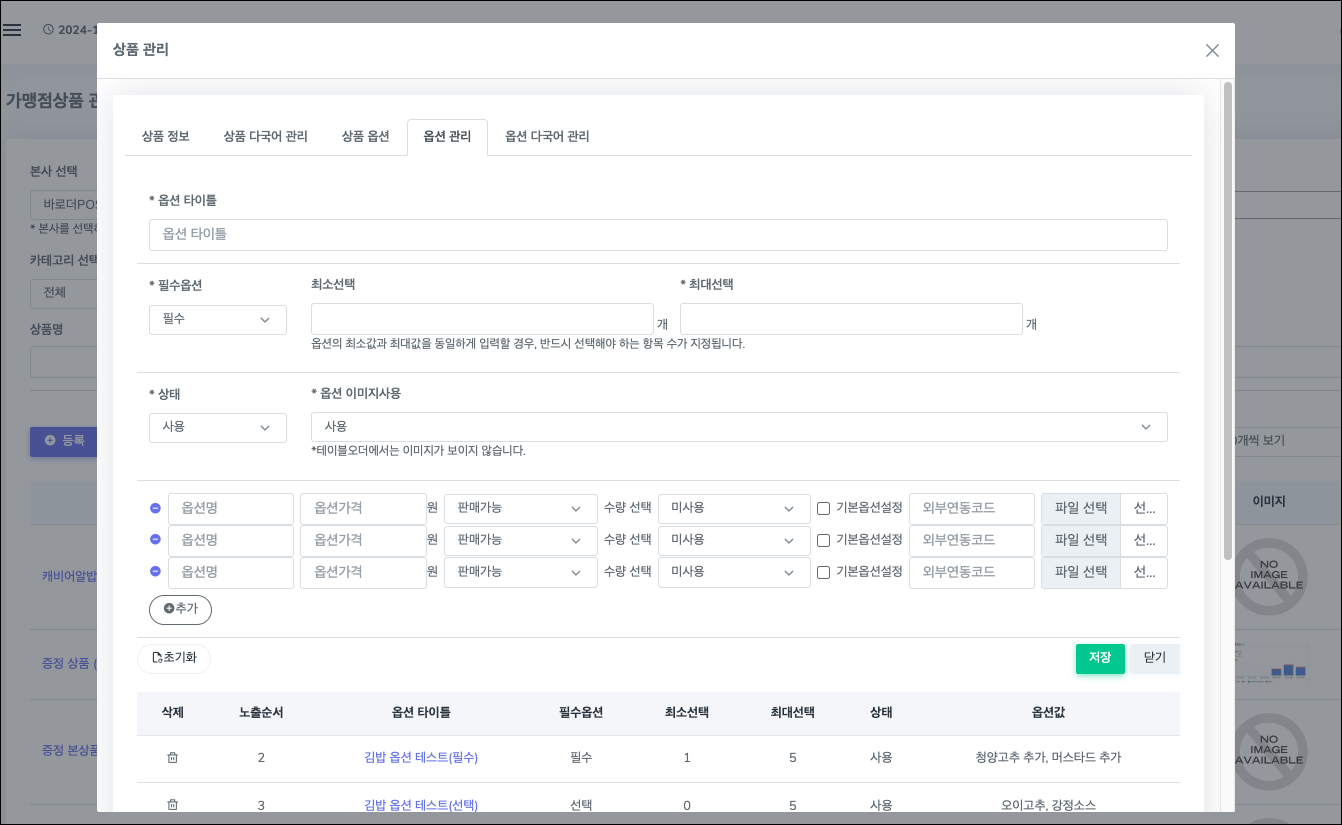Open the 필수옵션 dropdown
Image resolution: width=1342 pixels, height=825 pixels.
pos(217,320)
